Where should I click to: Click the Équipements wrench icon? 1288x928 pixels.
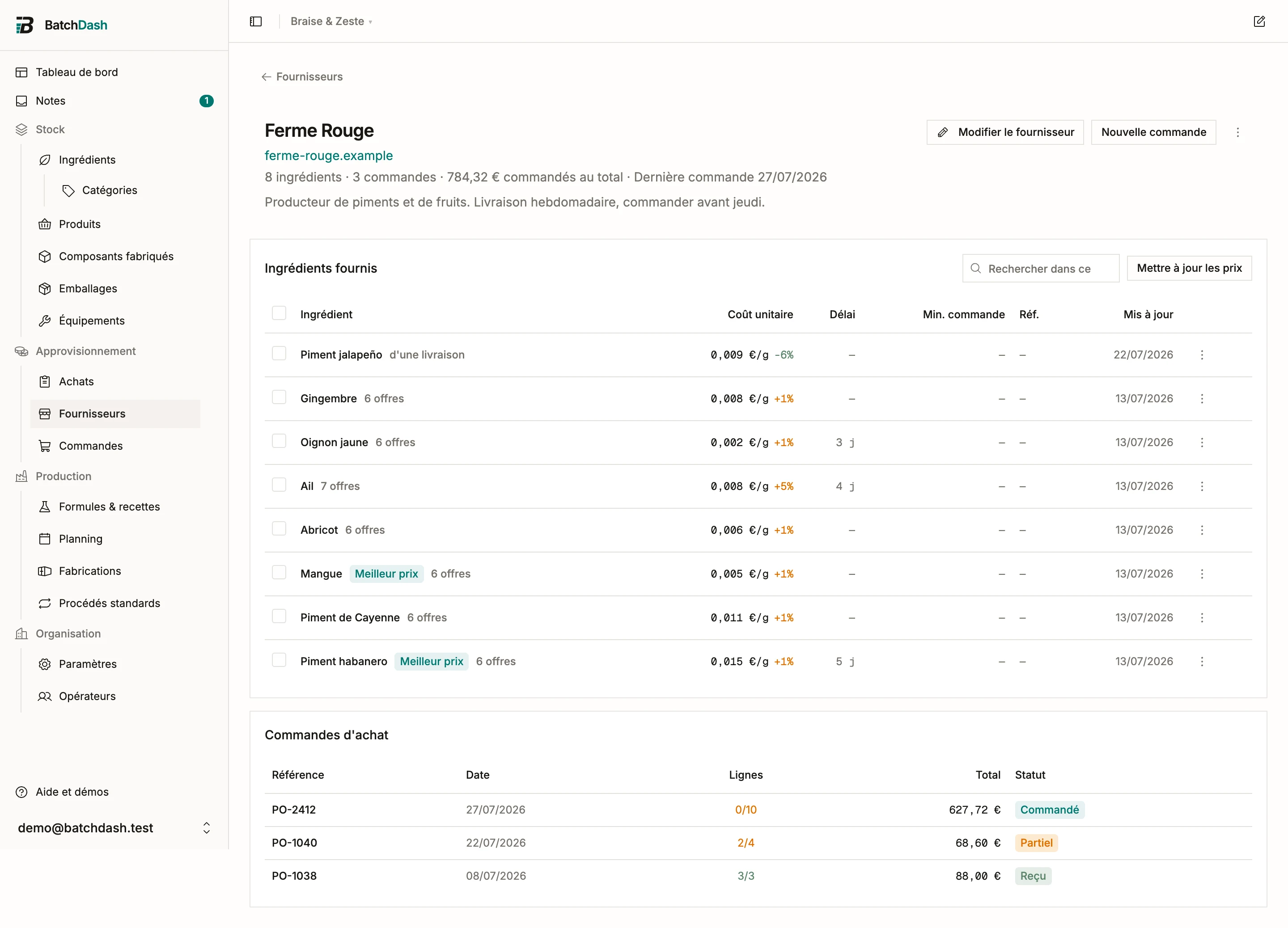[45, 321]
